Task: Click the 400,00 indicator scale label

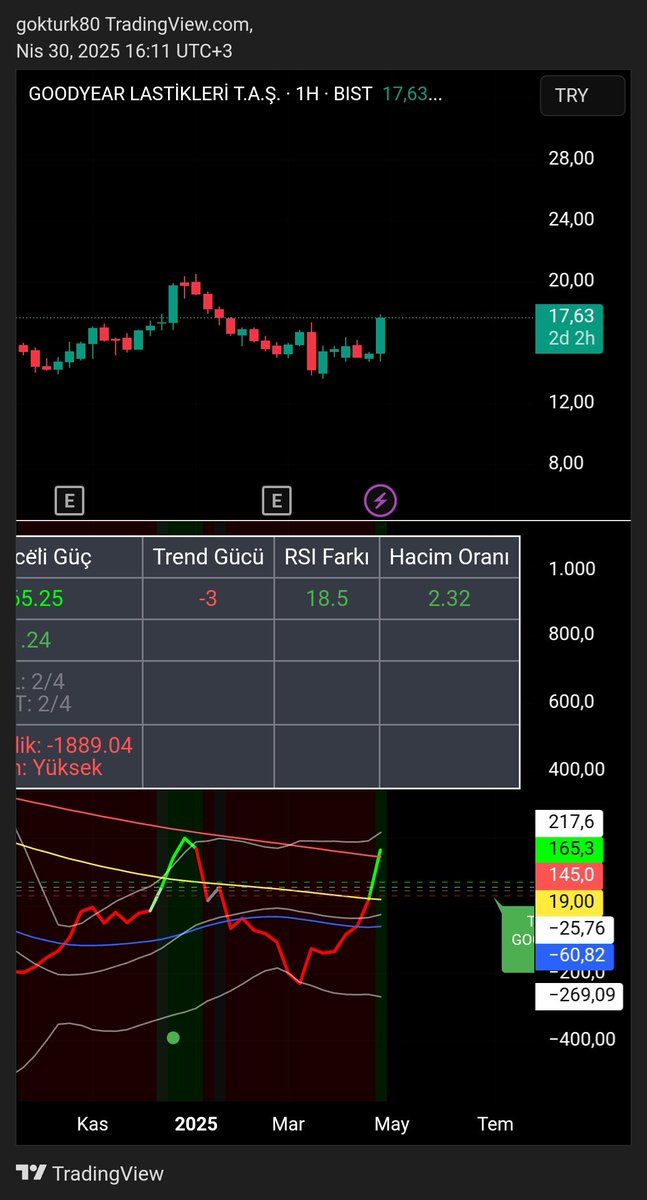Action: click(x=576, y=769)
